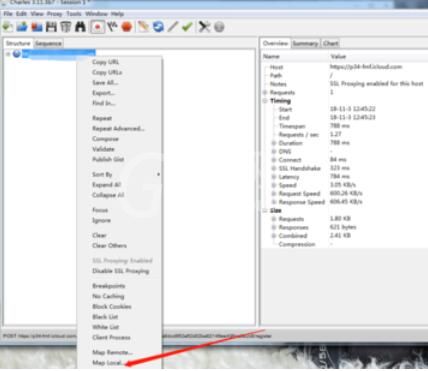Select Ignore in the context menu
The height and width of the screenshot is (371, 428).
tap(101, 220)
